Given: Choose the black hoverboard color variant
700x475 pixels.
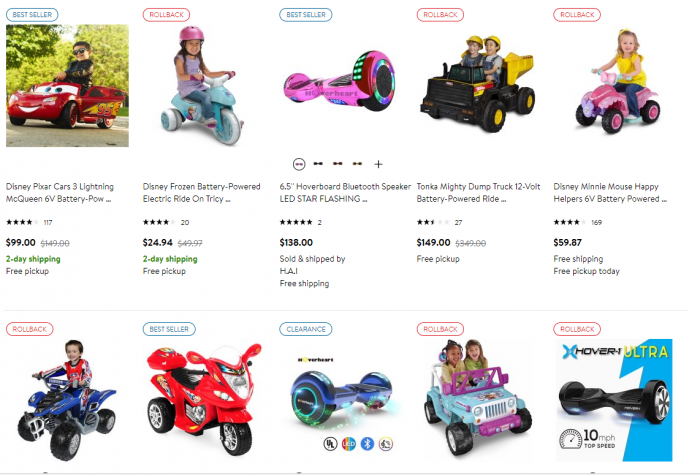Looking at the screenshot, I should click(x=318, y=164).
